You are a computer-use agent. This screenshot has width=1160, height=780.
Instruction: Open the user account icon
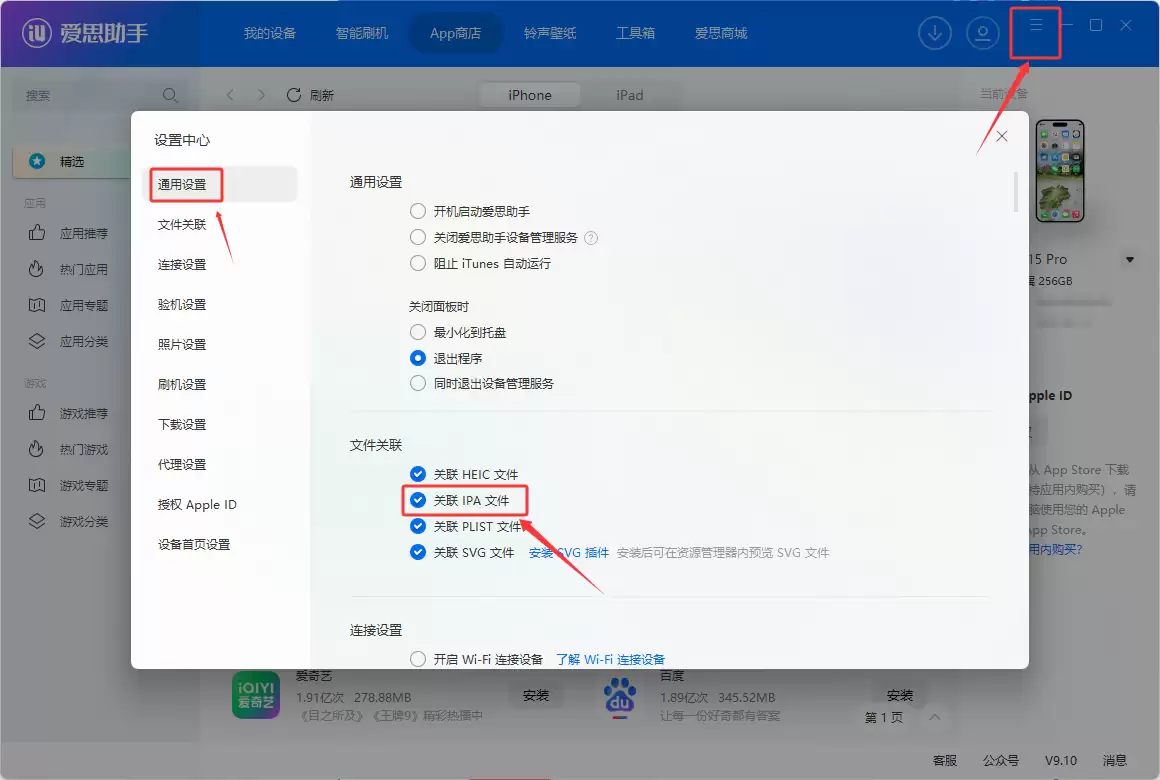[x=982, y=33]
